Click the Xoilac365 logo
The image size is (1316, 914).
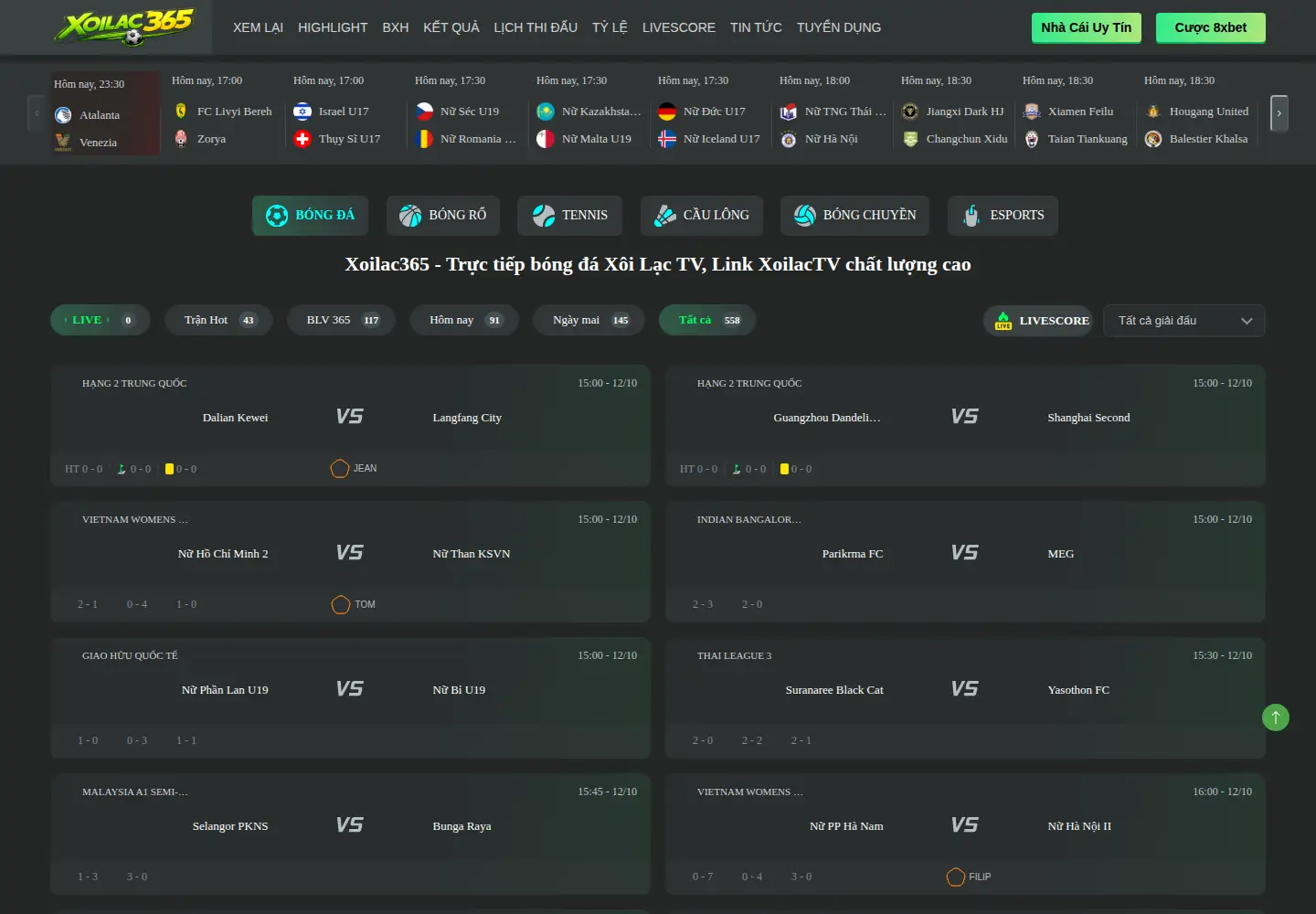(x=124, y=27)
